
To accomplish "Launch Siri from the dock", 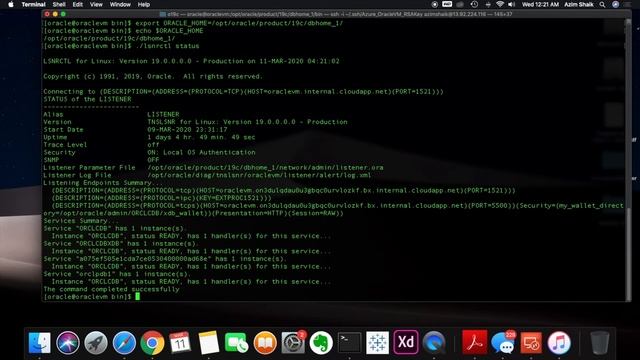I will [68, 342].
